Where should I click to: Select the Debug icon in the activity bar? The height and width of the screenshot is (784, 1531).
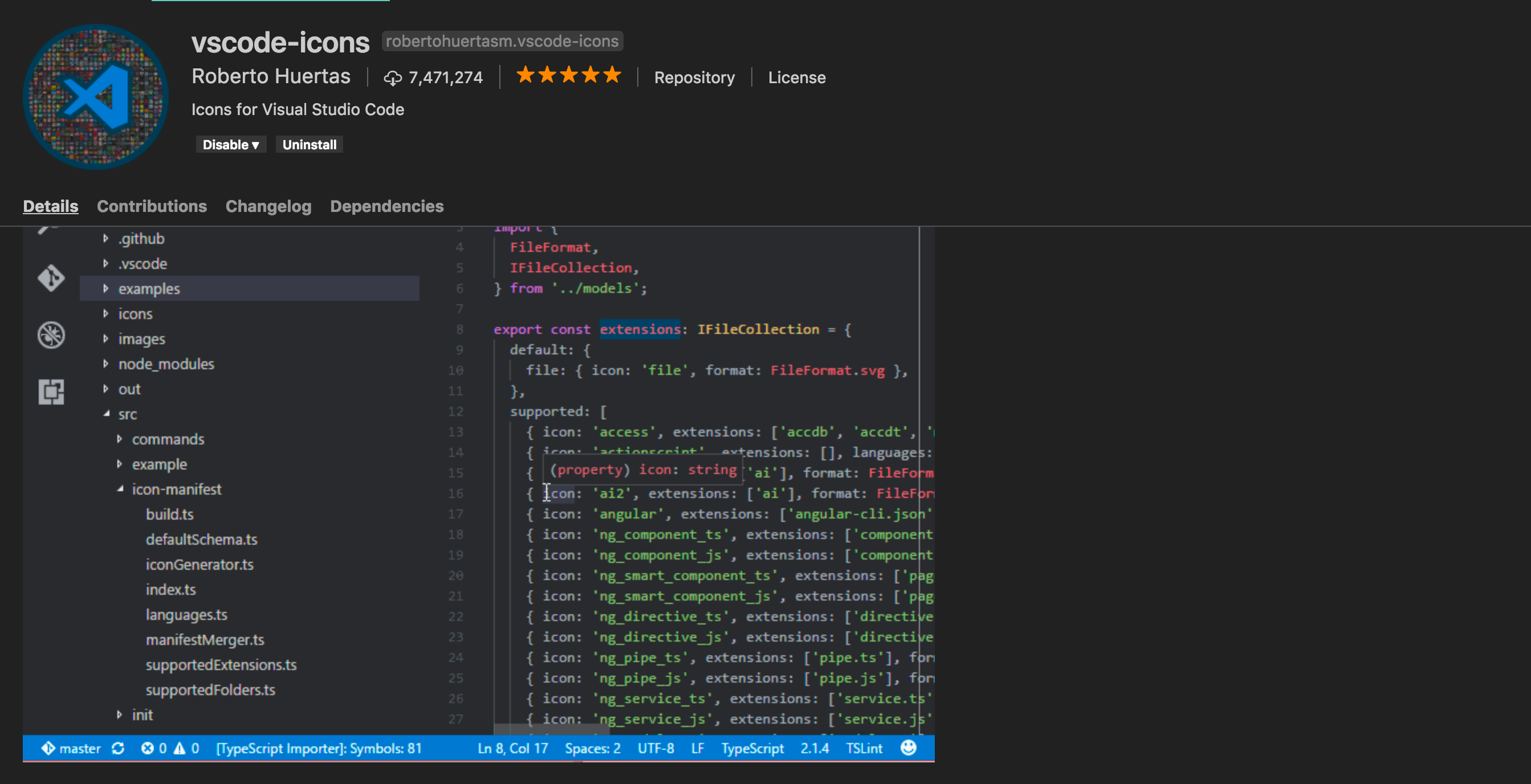tap(51, 334)
